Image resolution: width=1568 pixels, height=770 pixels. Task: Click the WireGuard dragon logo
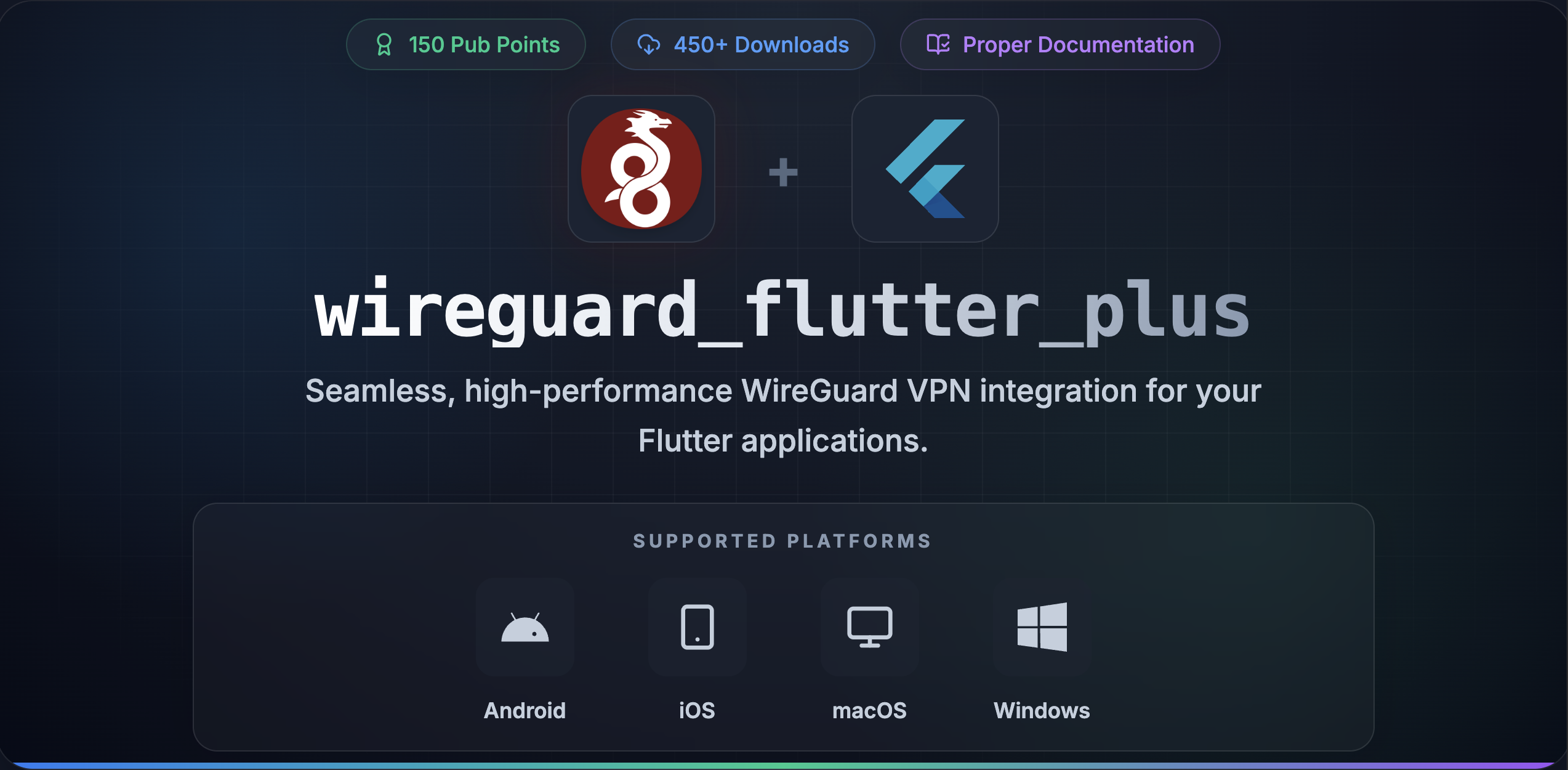[x=641, y=169]
